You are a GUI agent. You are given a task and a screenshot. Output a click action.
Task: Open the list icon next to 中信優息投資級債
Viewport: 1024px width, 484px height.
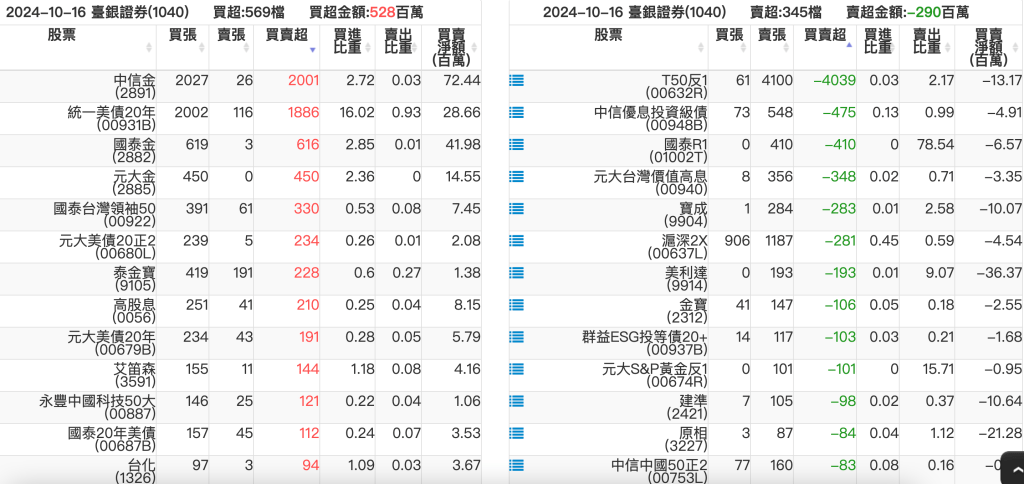coord(516,112)
